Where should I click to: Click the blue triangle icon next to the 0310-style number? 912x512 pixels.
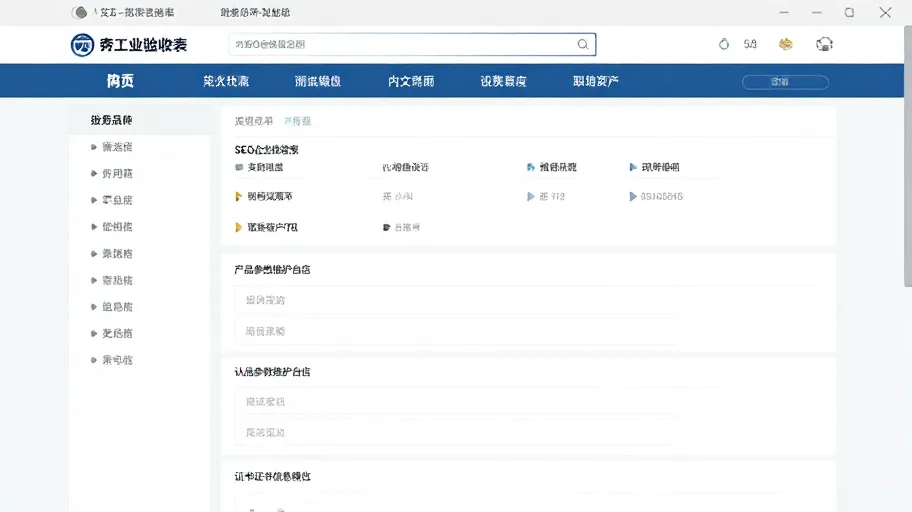633,197
